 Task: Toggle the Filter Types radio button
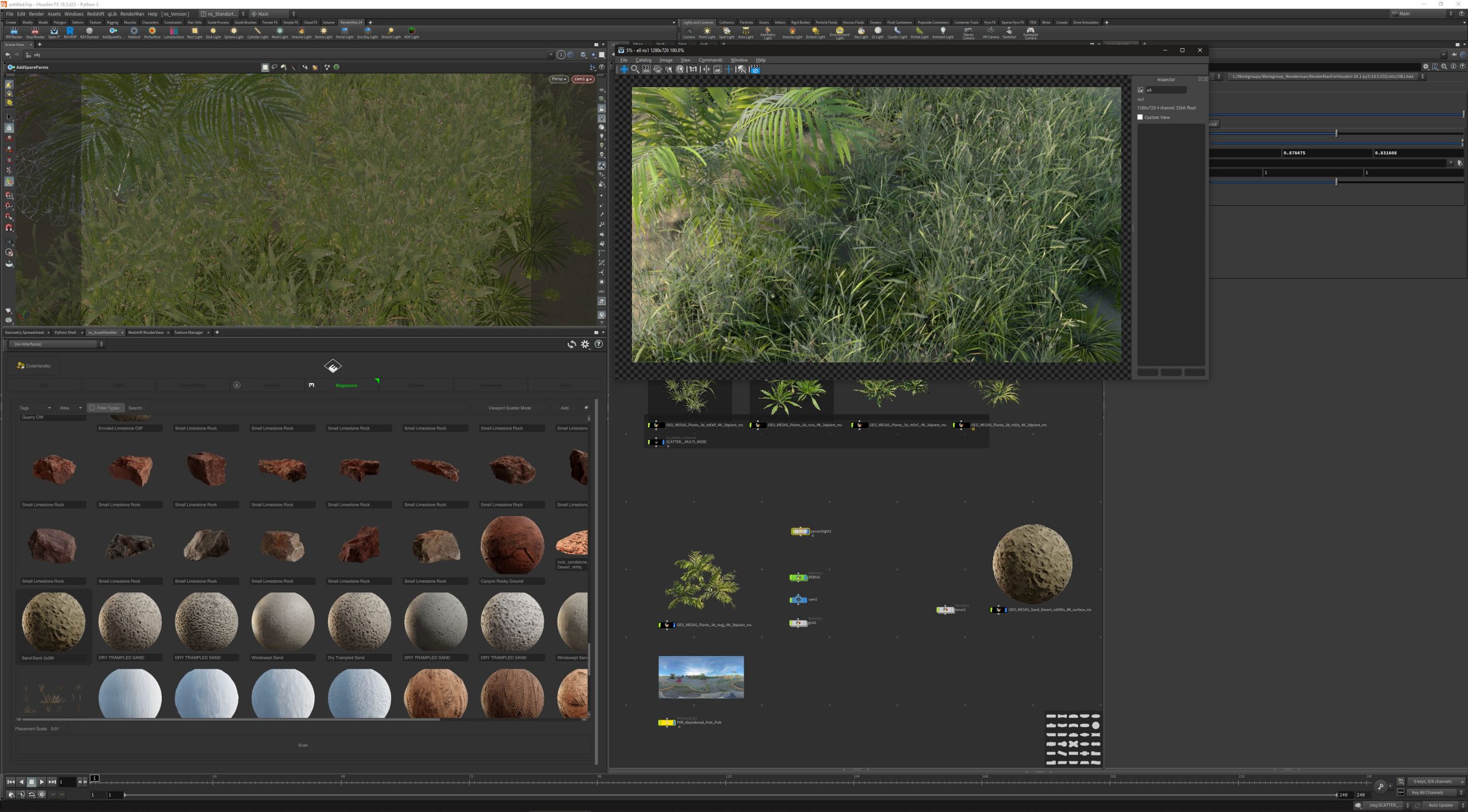(92, 408)
